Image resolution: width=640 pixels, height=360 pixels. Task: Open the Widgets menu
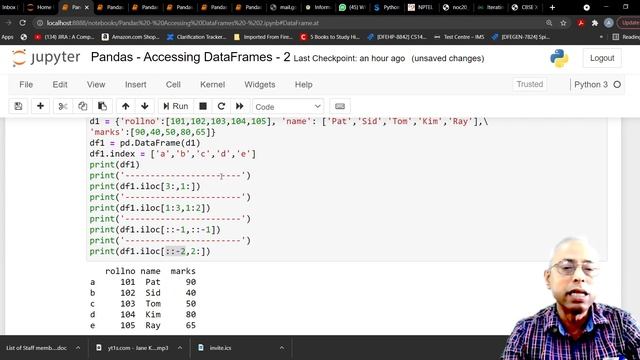260,84
